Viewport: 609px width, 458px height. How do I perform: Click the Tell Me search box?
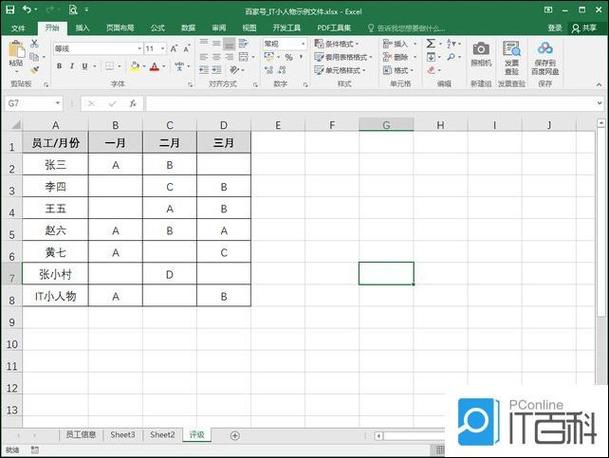(x=407, y=28)
